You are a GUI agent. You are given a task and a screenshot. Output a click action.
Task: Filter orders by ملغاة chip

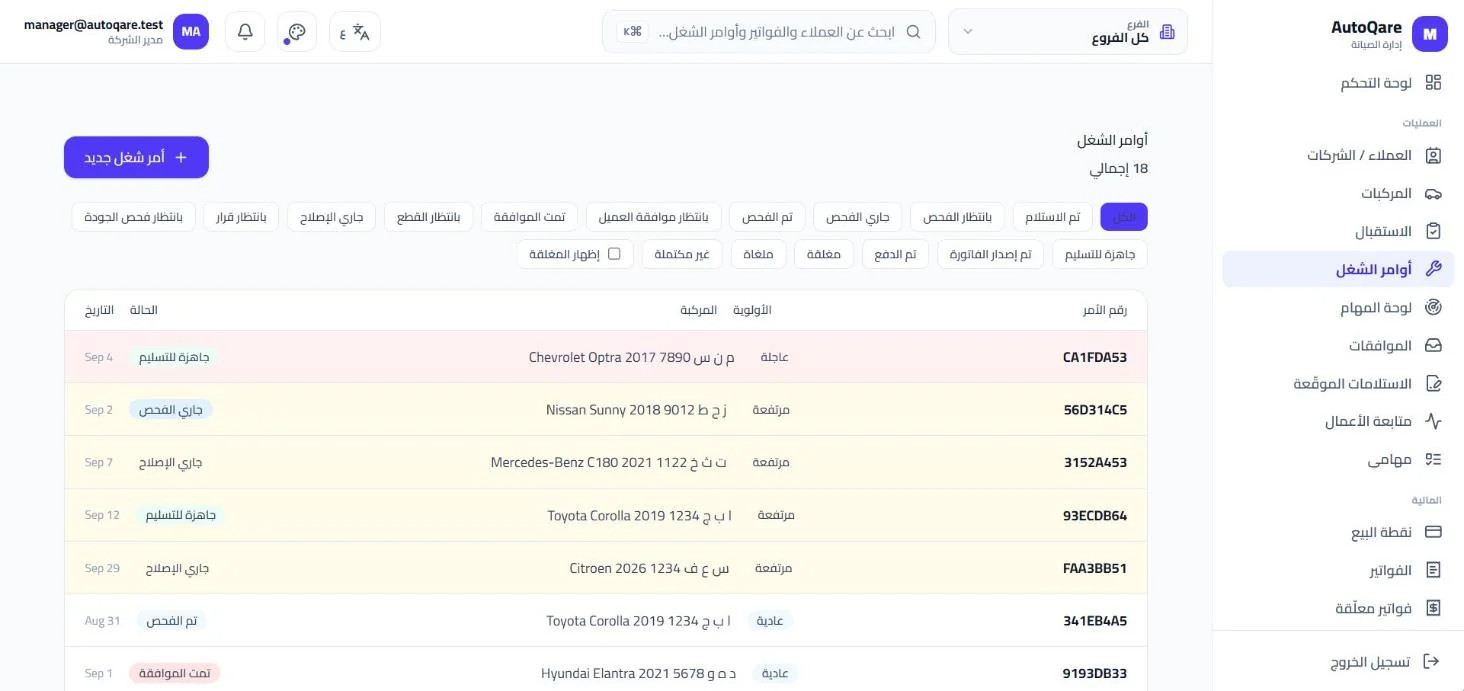(759, 254)
